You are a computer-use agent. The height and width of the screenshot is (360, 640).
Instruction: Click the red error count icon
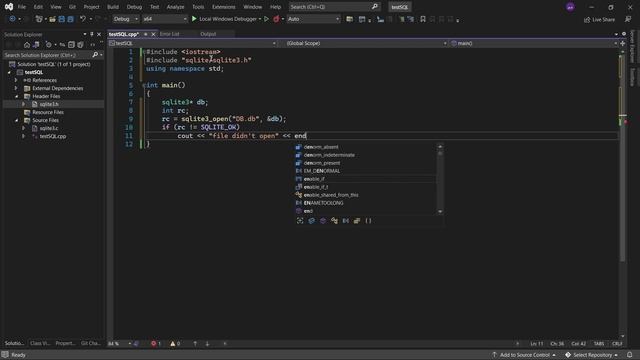[153, 344]
